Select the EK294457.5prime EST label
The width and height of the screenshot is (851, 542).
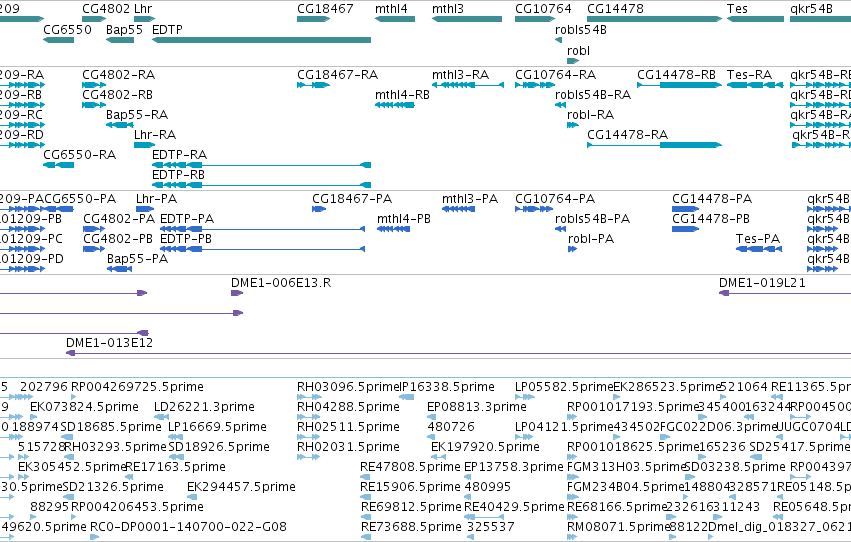coord(241,487)
